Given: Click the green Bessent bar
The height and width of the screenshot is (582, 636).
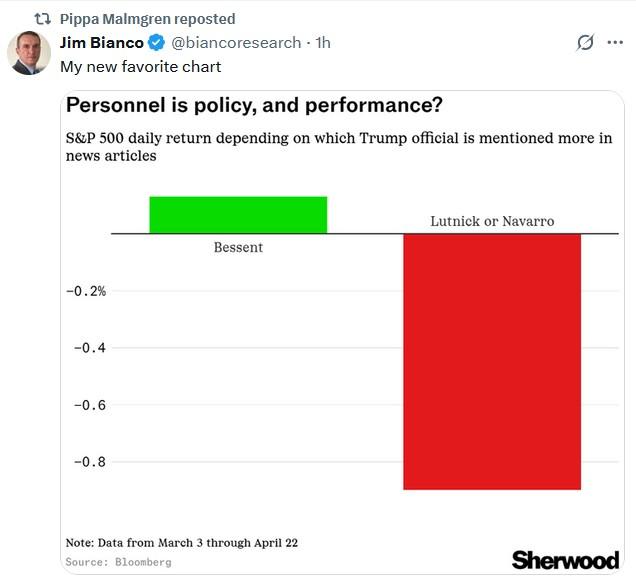Looking at the screenshot, I should coord(238,215).
